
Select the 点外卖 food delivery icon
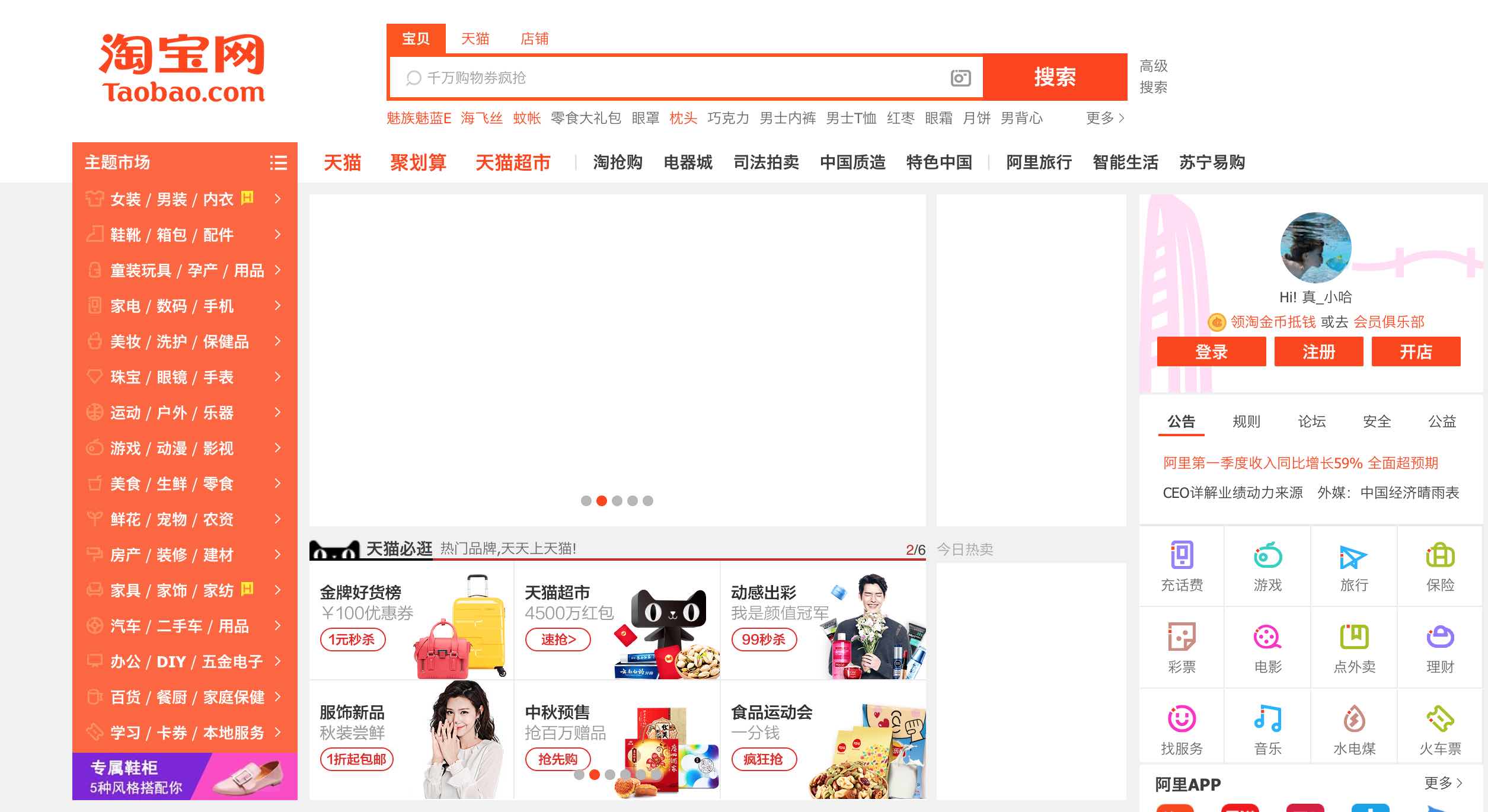1354,646
